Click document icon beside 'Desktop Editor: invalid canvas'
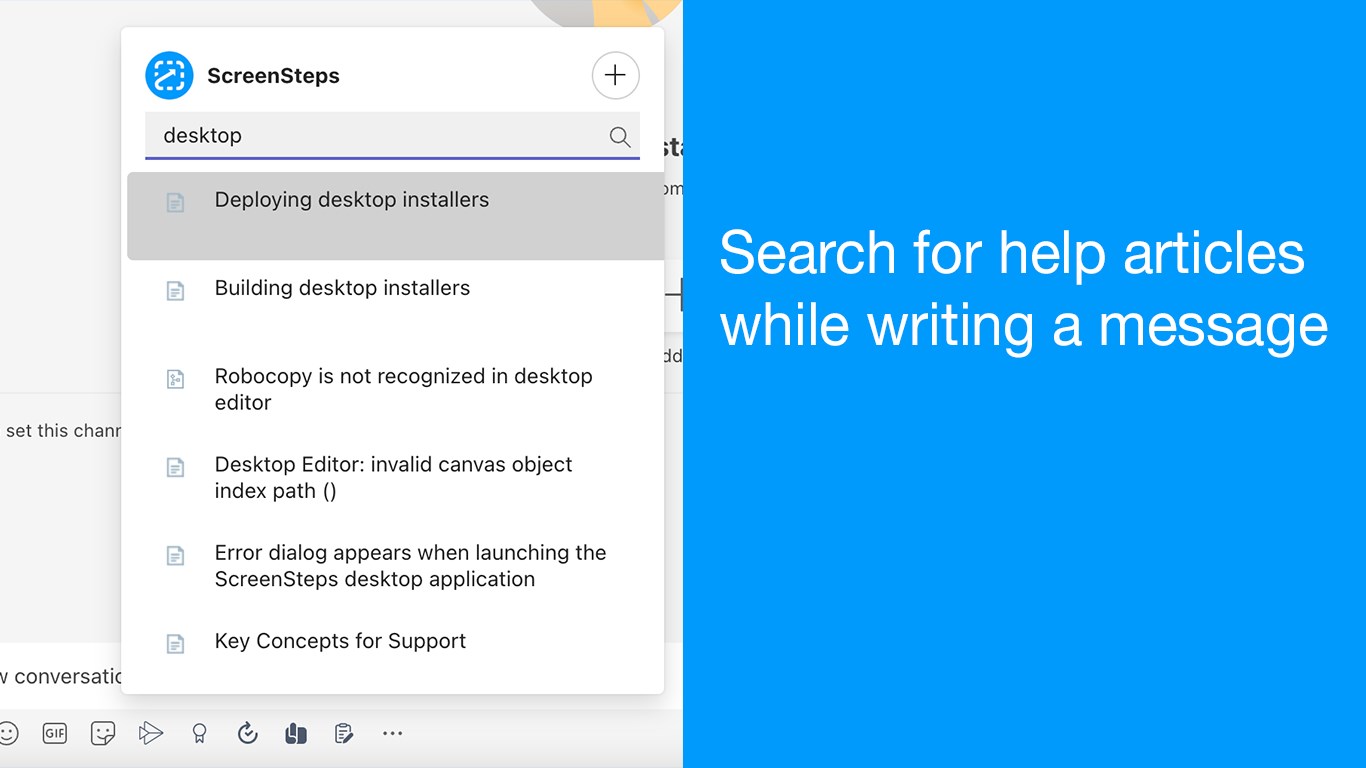The height and width of the screenshot is (768, 1366). (x=175, y=467)
